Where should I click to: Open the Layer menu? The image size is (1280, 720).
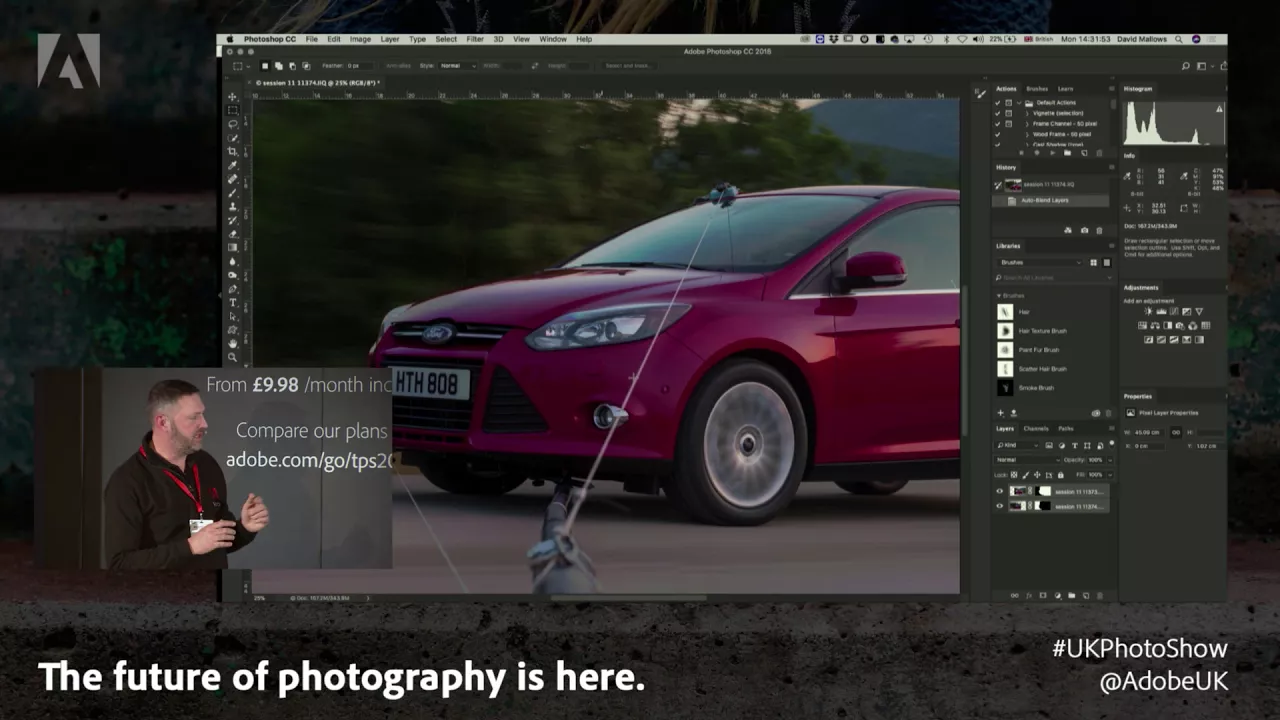coord(390,39)
